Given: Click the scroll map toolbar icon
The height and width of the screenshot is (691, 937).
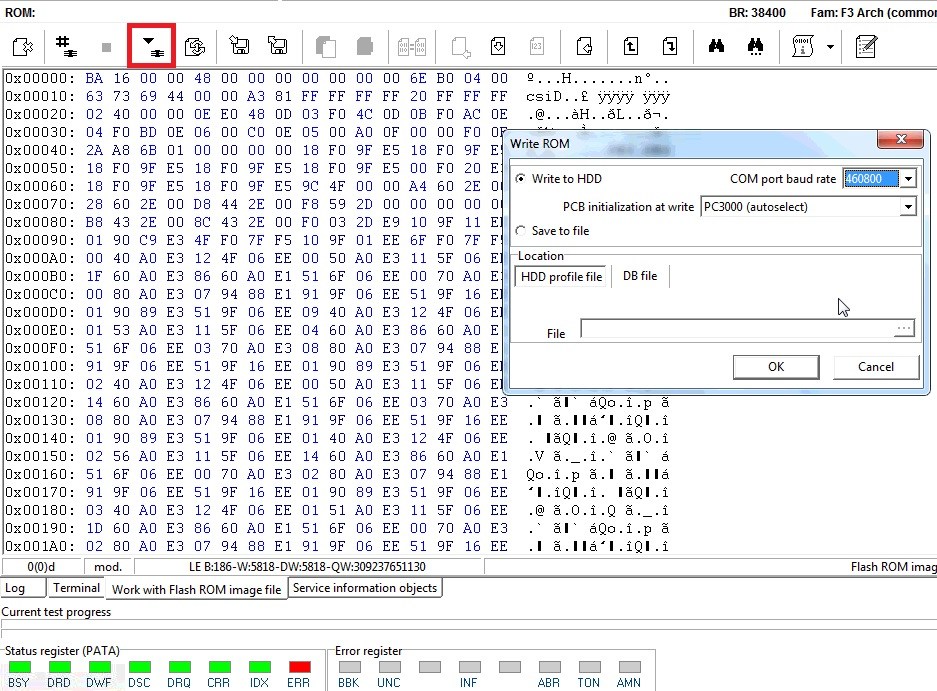Looking at the screenshot, I should (x=803, y=46).
